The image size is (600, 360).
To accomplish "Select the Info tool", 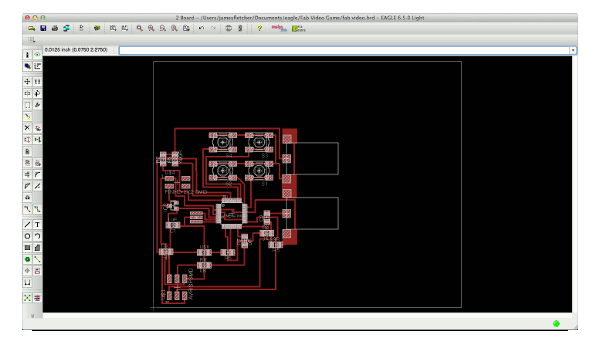I will point(27,55).
